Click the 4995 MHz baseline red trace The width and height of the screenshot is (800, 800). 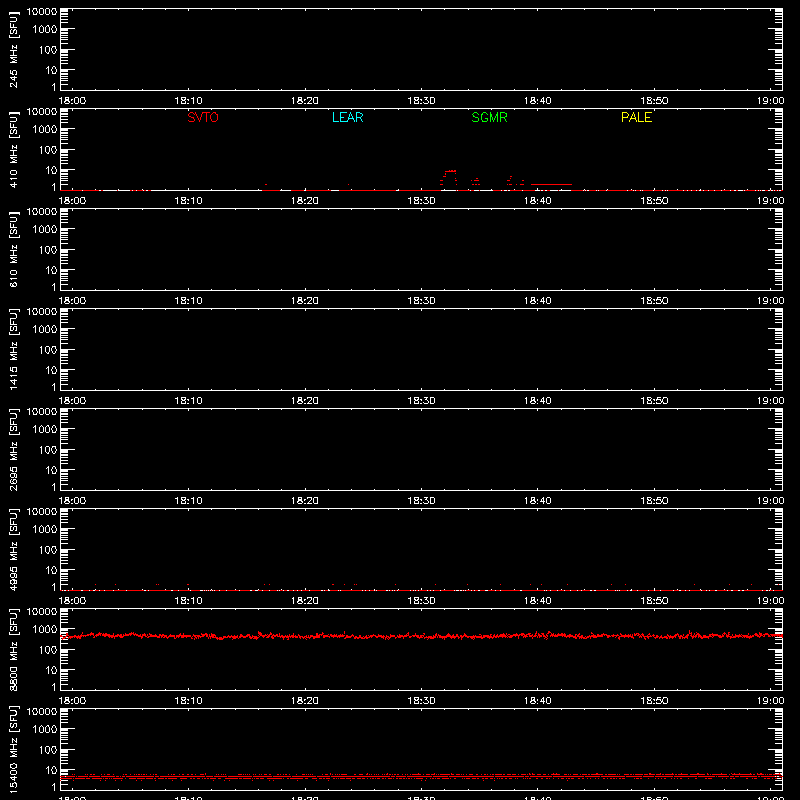(x=421, y=590)
